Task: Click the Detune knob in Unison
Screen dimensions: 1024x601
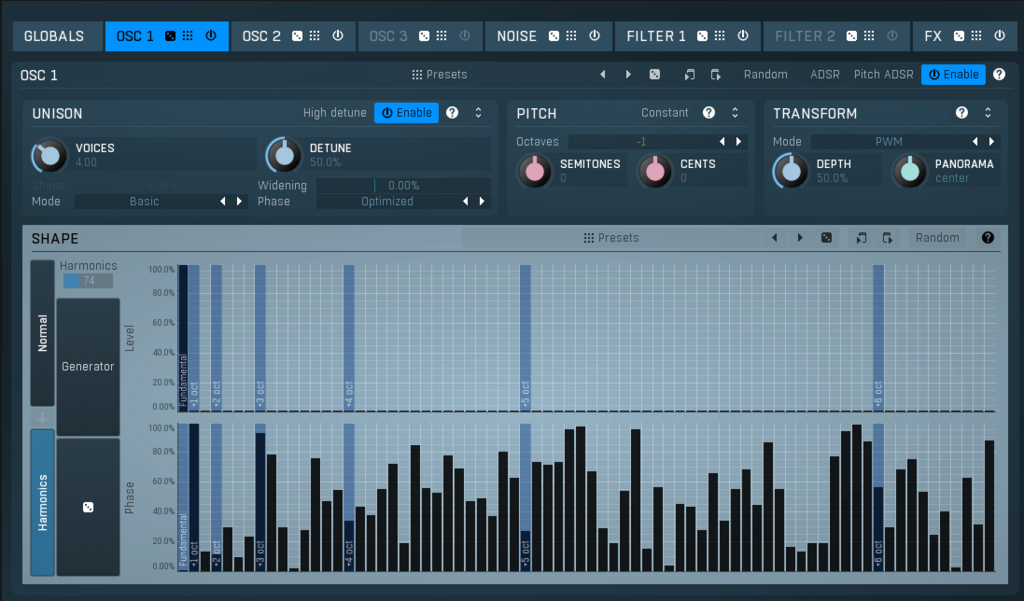Action: pos(284,154)
